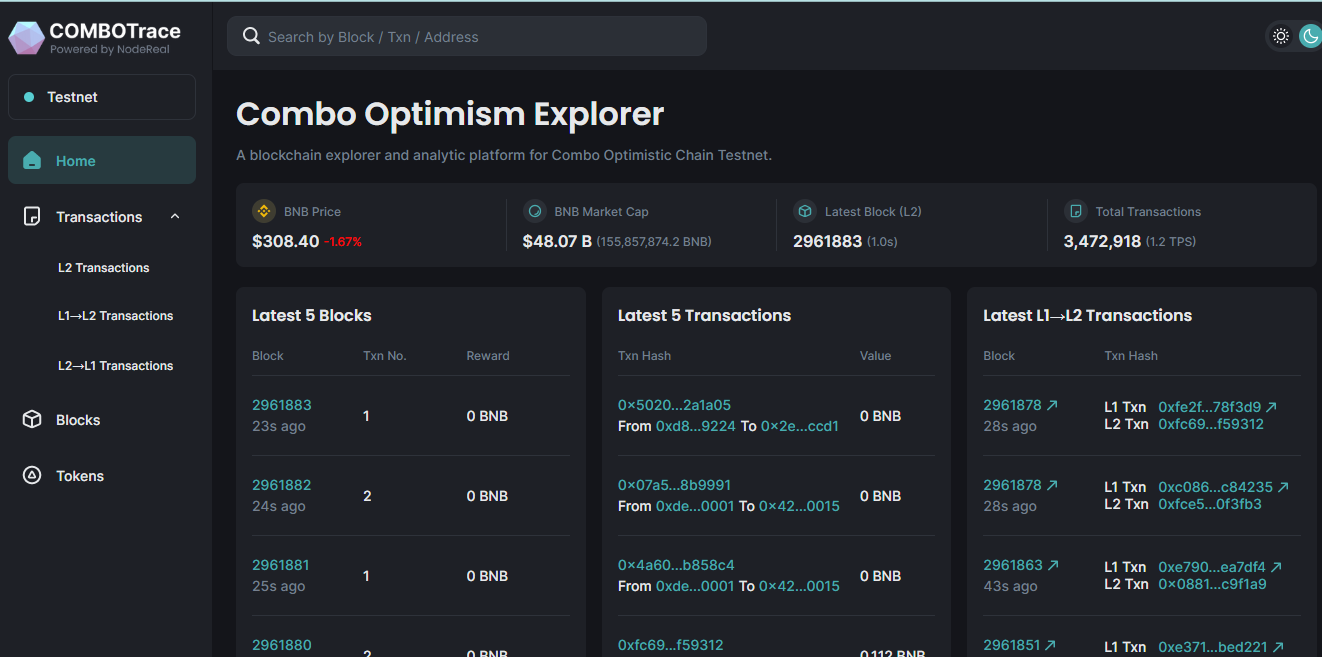Focus the Search by Block / Txn / Address field
This screenshot has height=657, width=1322.
pos(467,37)
